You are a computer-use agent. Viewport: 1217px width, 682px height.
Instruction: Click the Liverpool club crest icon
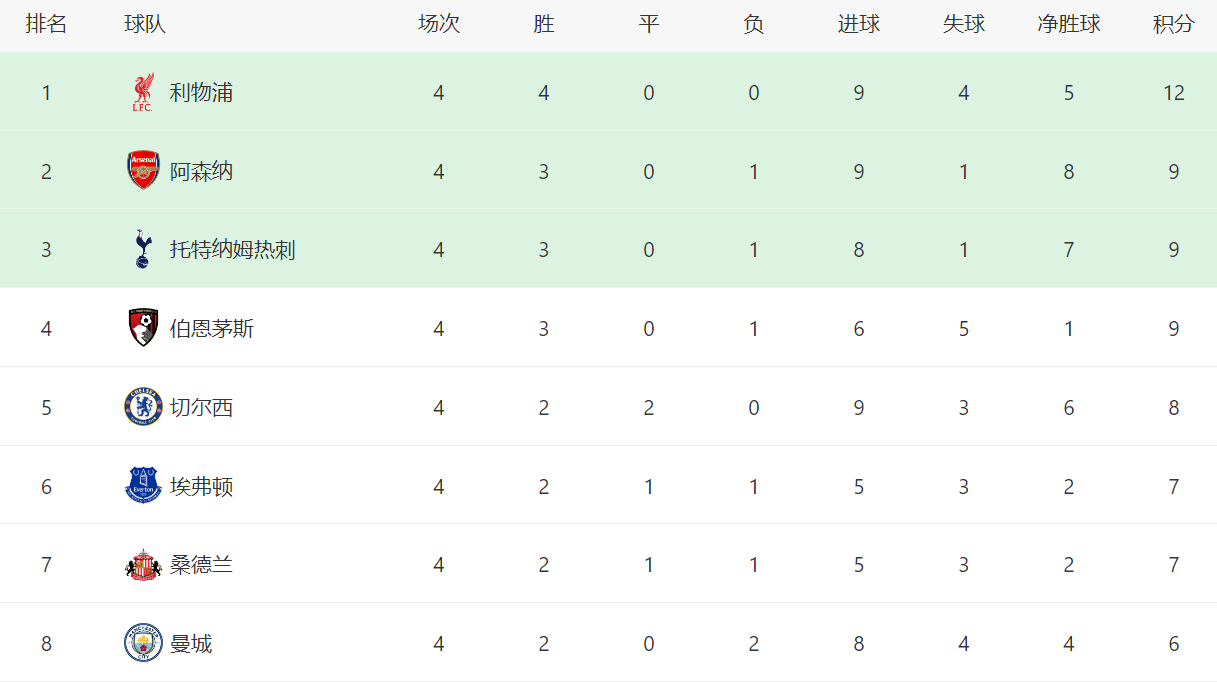pos(143,93)
